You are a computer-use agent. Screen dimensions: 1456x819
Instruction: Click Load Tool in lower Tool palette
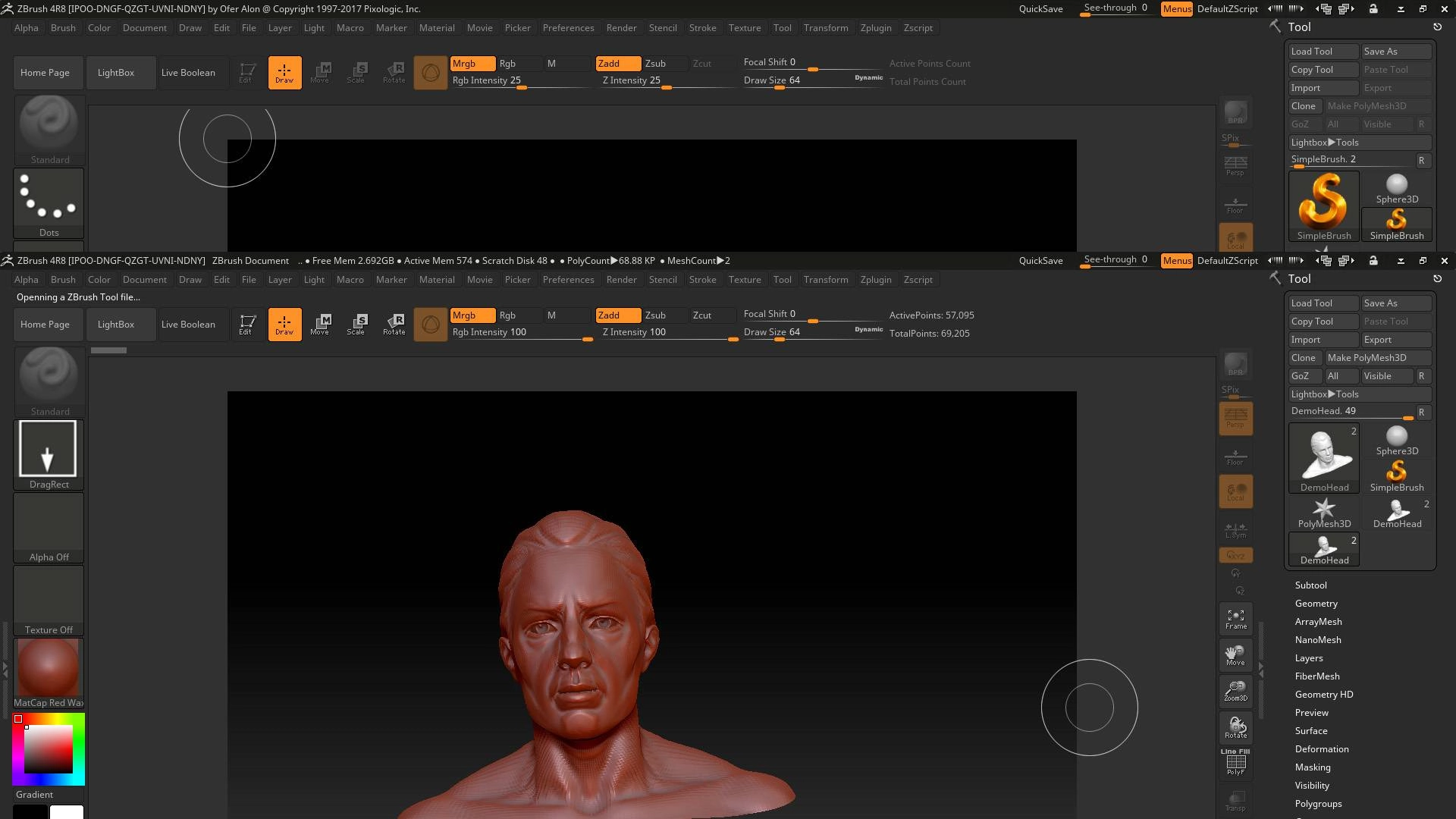[x=1323, y=303]
